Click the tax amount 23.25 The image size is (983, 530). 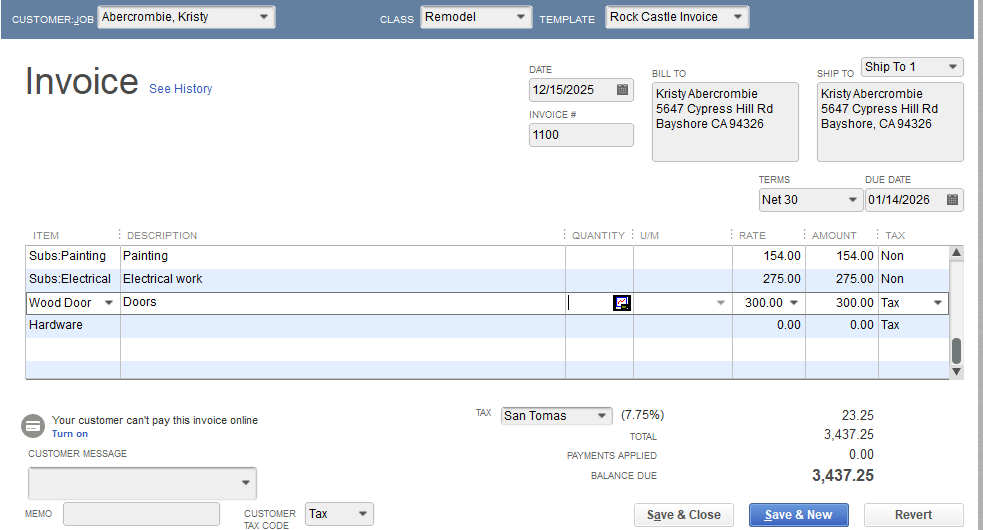pos(858,415)
